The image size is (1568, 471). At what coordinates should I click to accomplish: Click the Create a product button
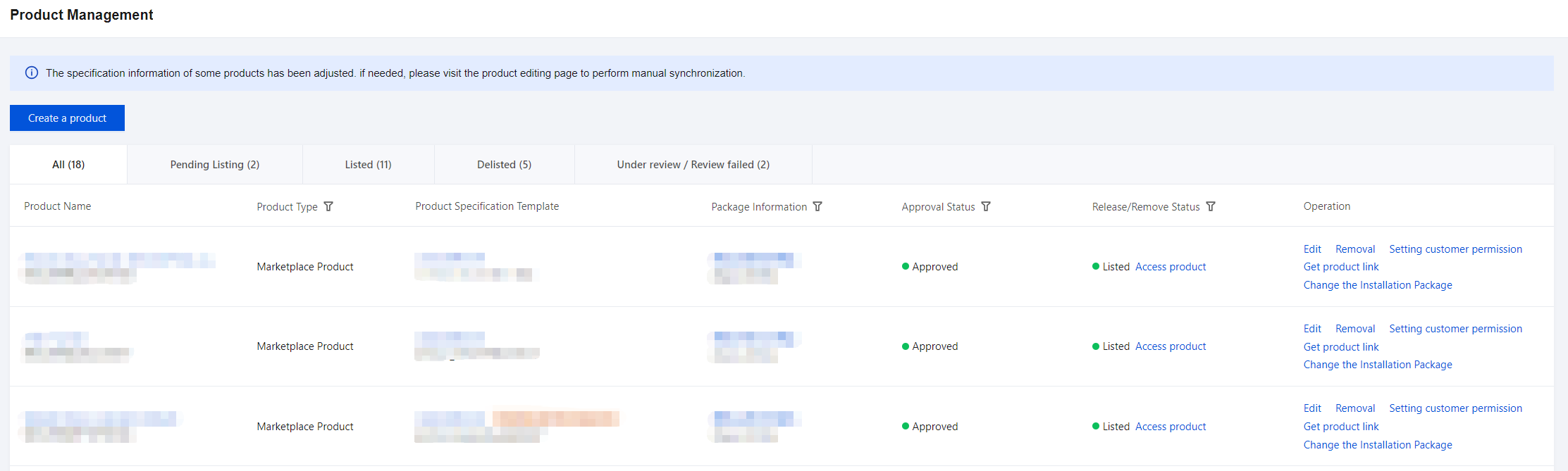pyautogui.click(x=67, y=118)
